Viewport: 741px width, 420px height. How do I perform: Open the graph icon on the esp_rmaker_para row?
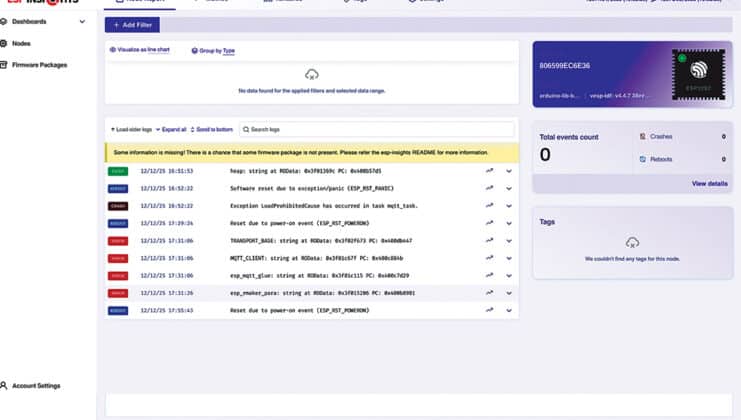pos(490,293)
